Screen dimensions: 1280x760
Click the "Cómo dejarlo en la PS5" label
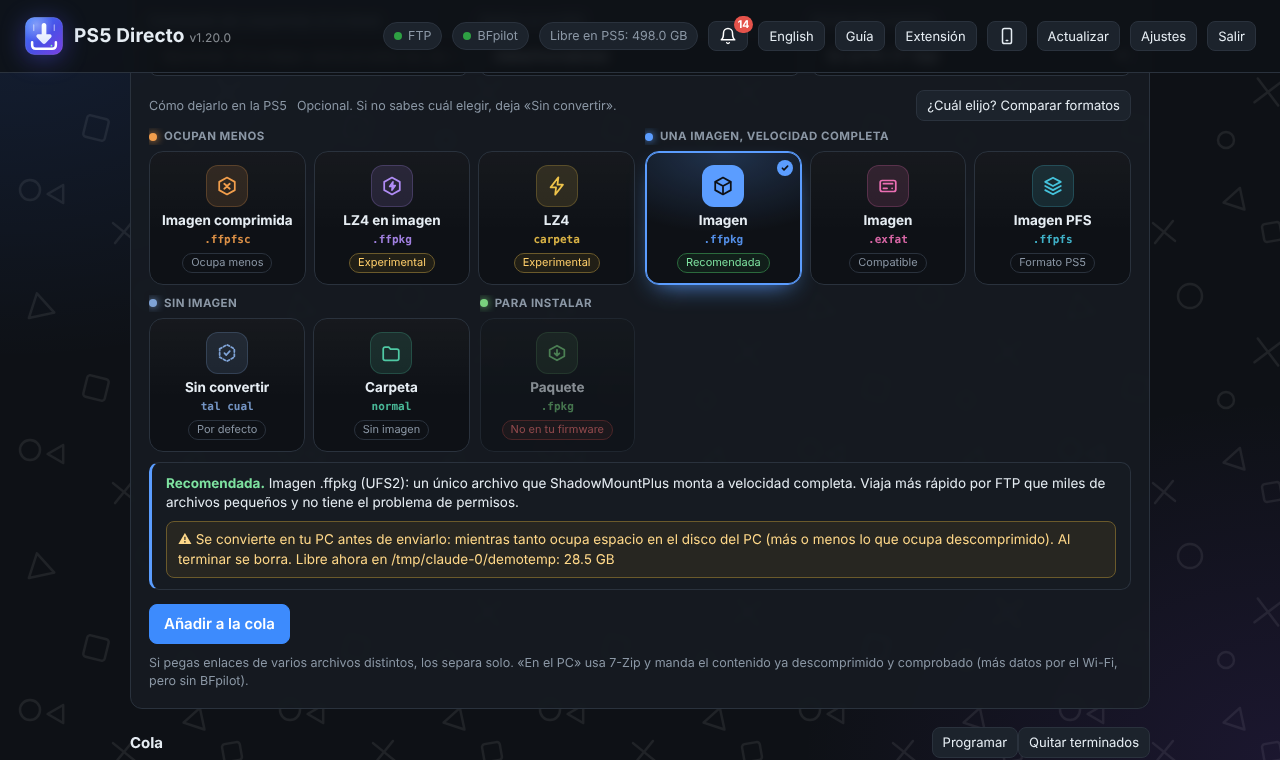[218, 105]
